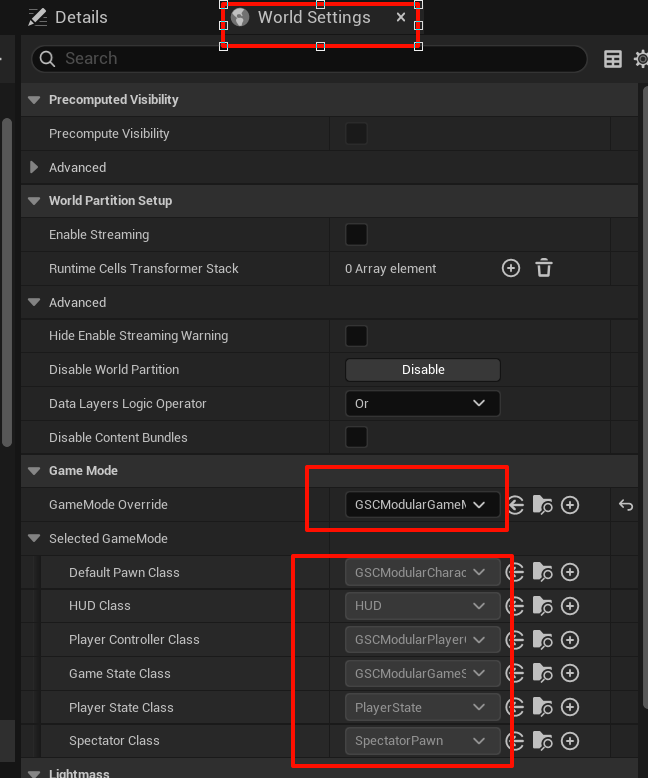Select the World Settings tab

coord(313,18)
